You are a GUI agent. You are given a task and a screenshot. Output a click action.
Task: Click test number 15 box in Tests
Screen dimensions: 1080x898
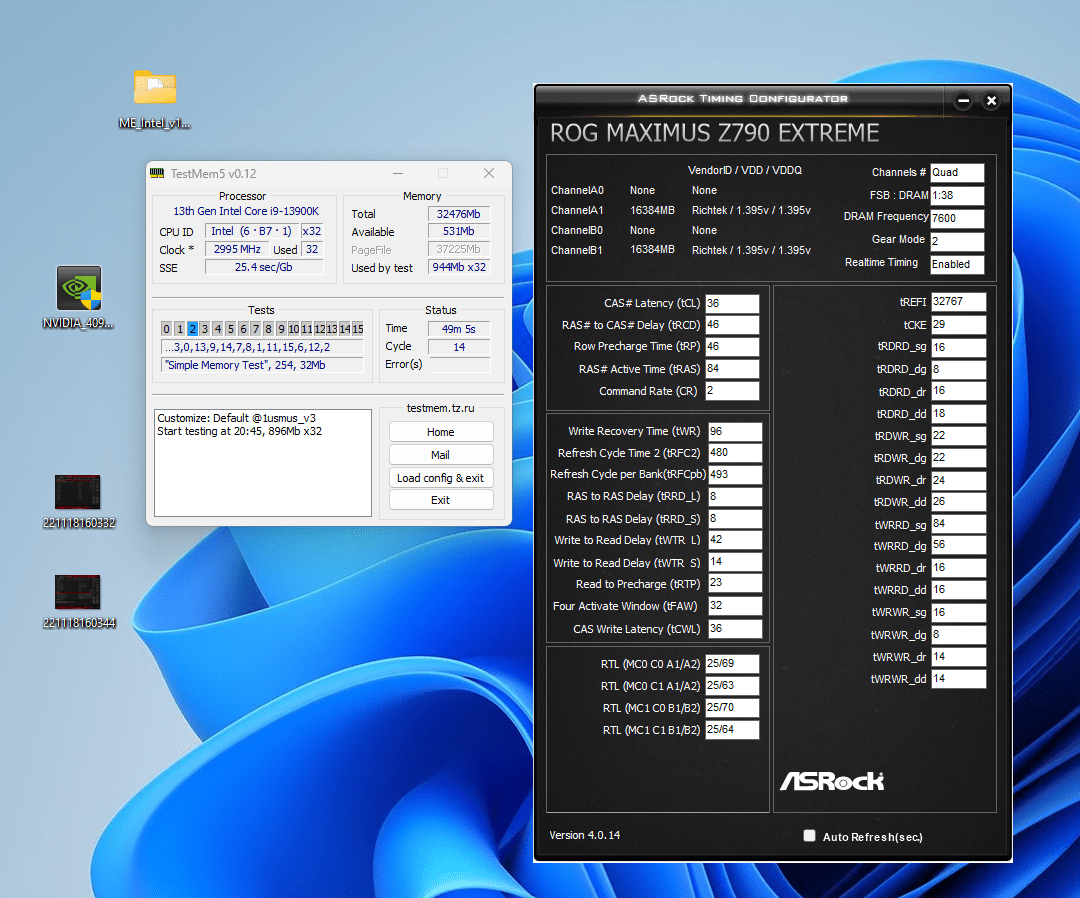click(357, 328)
